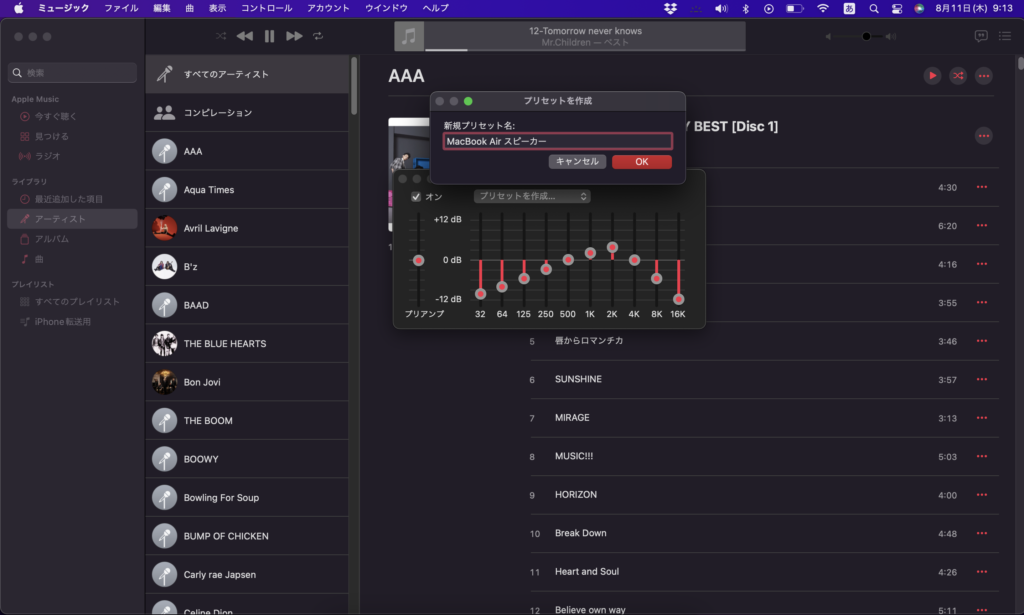Open Control Center in the menu bar
Image resolution: width=1024 pixels, height=615 pixels.
click(897, 8)
